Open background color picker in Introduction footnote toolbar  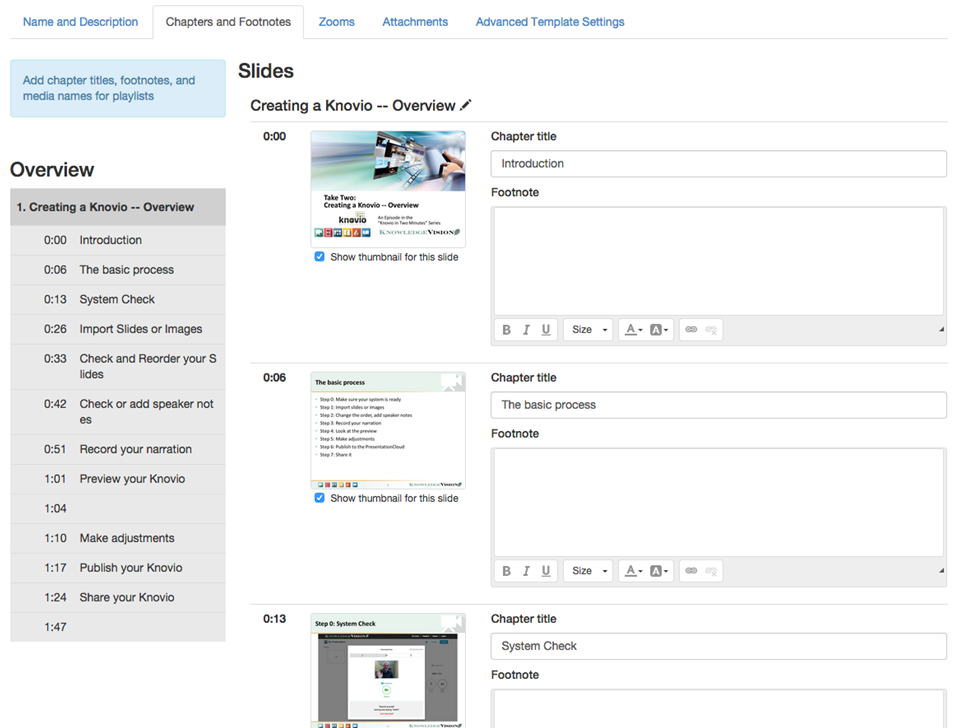pyautogui.click(x=659, y=330)
